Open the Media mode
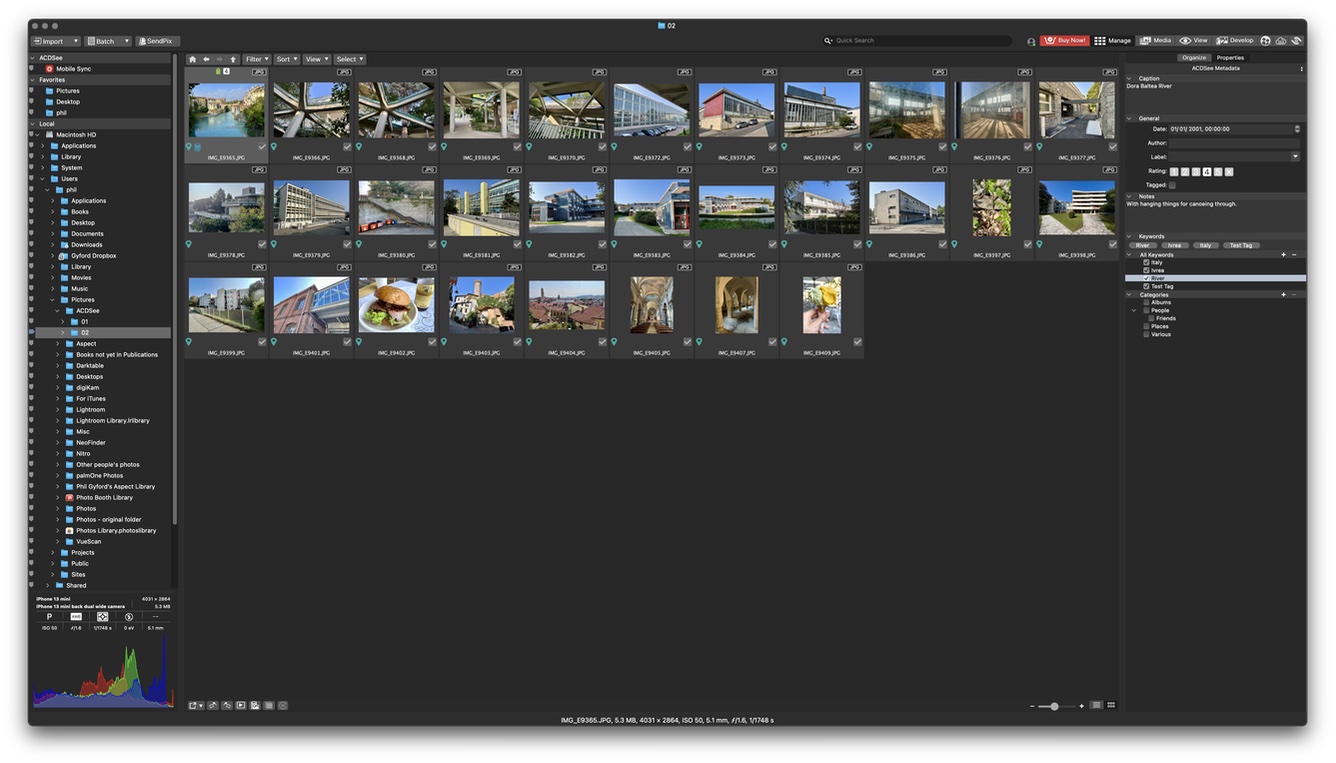The width and height of the screenshot is (1336, 763). [x=1155, y=41]
